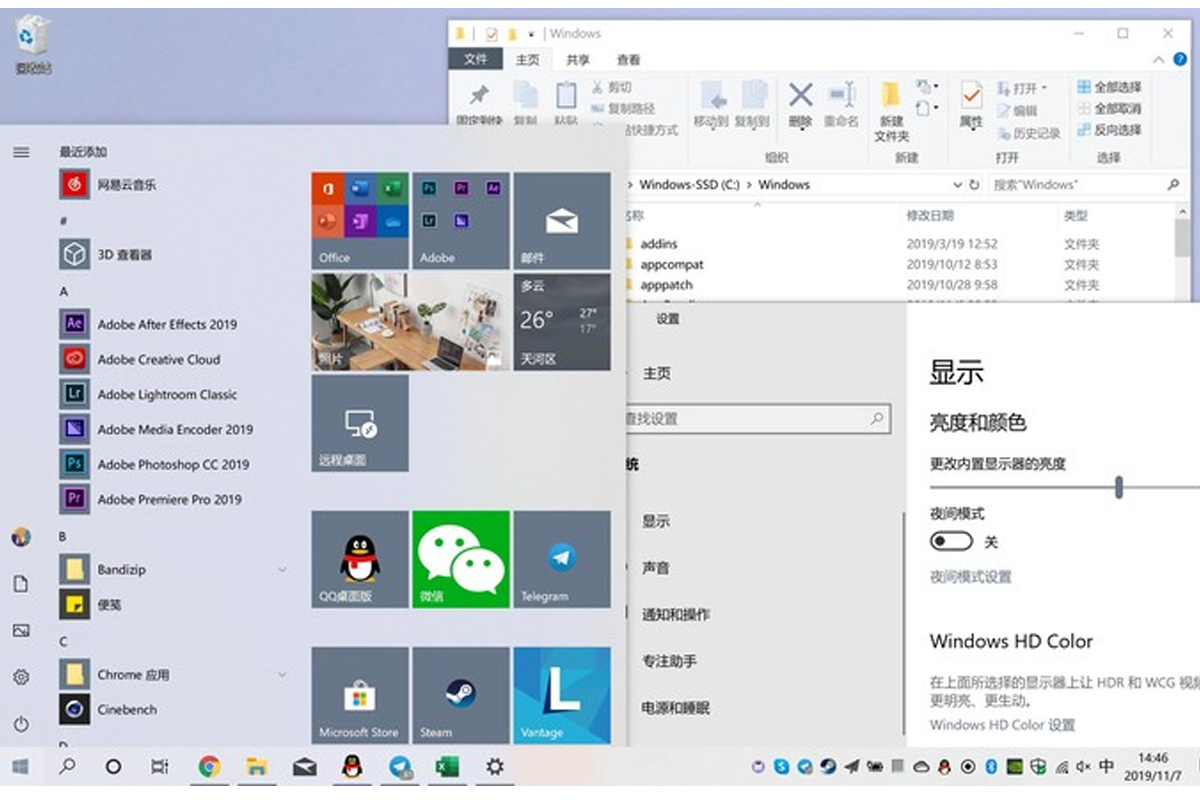
Task: Select Power & sleep in Settings sidebar
Action: 676,708
